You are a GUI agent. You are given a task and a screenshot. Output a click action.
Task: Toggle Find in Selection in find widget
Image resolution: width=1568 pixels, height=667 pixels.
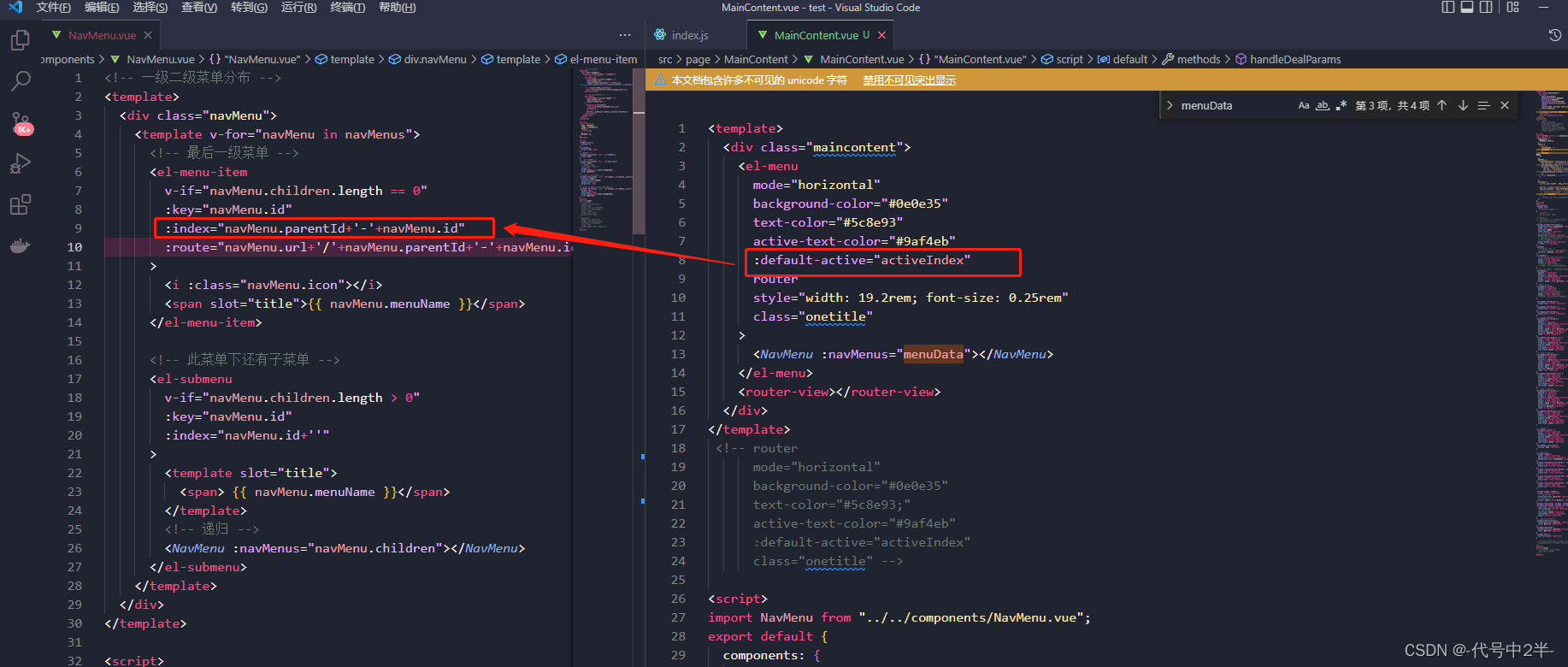(1483, 105)
